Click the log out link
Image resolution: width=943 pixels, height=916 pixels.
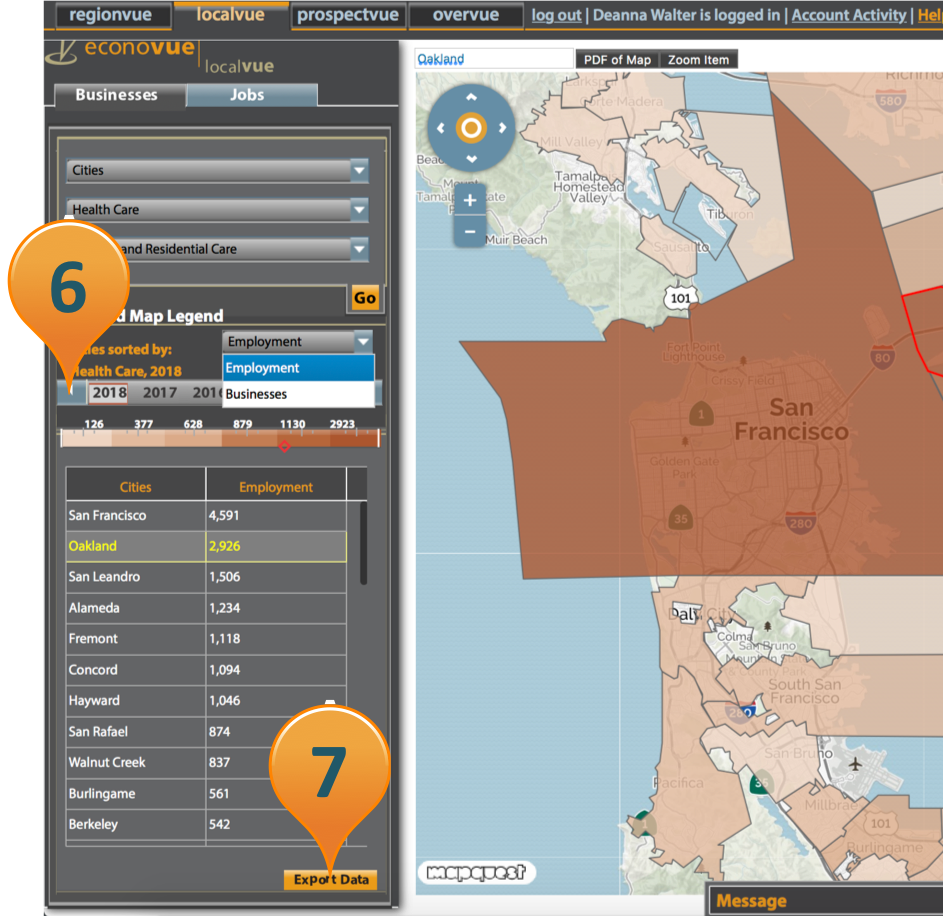pyautogui.click(x=556, y=15)
